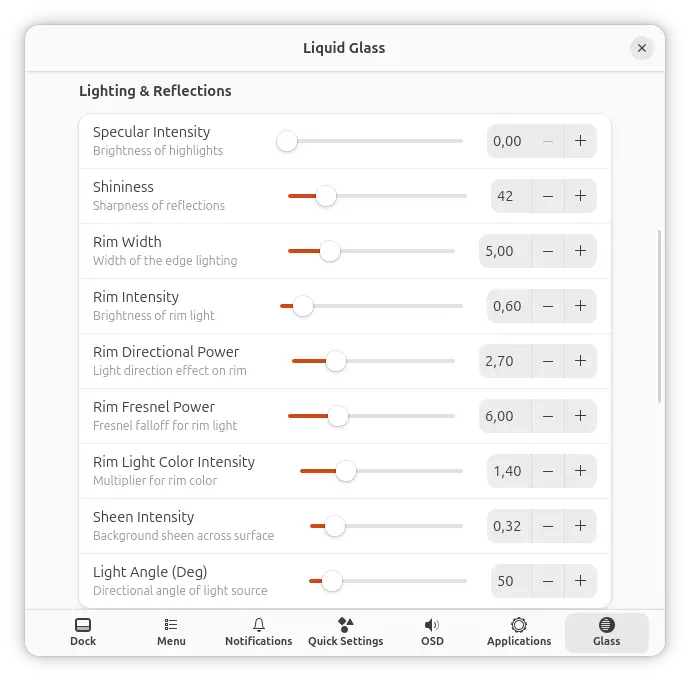The height and width of the screenshot is (681, 690).
Task: Switch to Applications tab
Action: pos(519,633)
